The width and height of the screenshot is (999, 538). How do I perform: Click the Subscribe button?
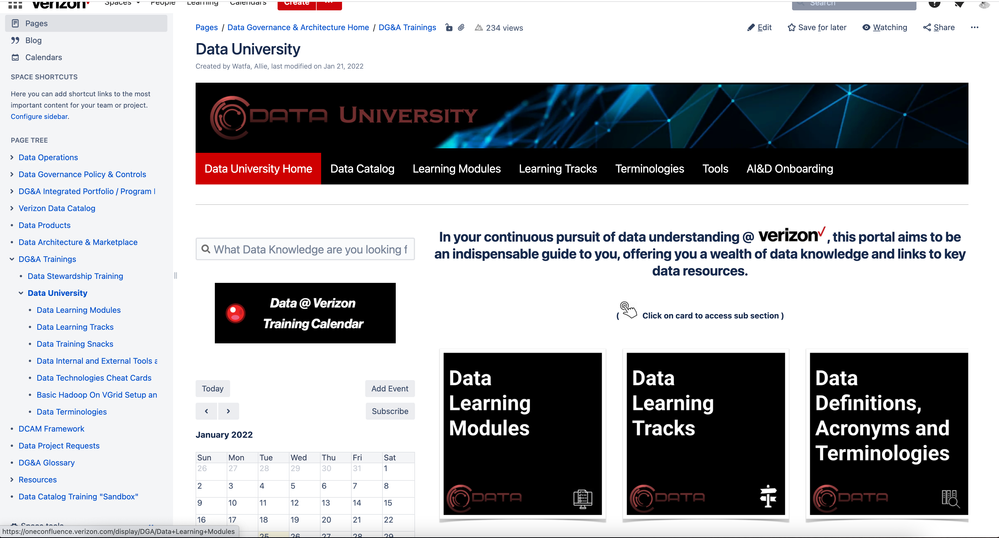pyautogui.click(x=390, y=411)
